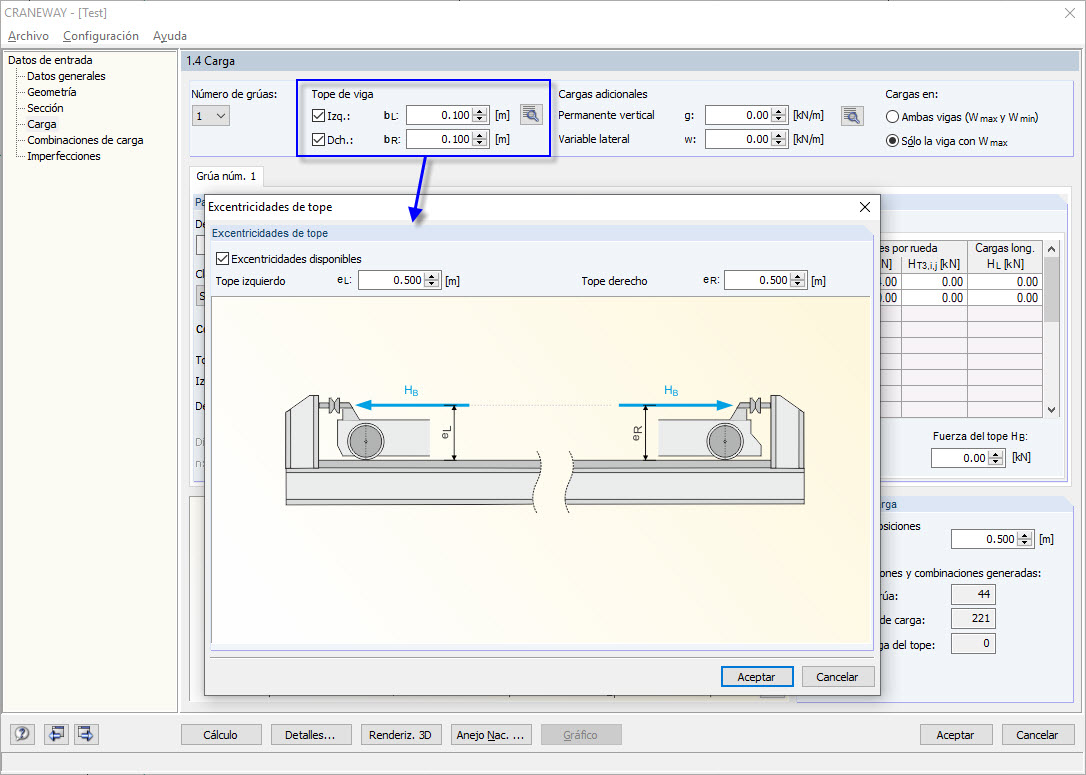Open the Archivo menu
1086x775 pixels.
tap(28, 36)
